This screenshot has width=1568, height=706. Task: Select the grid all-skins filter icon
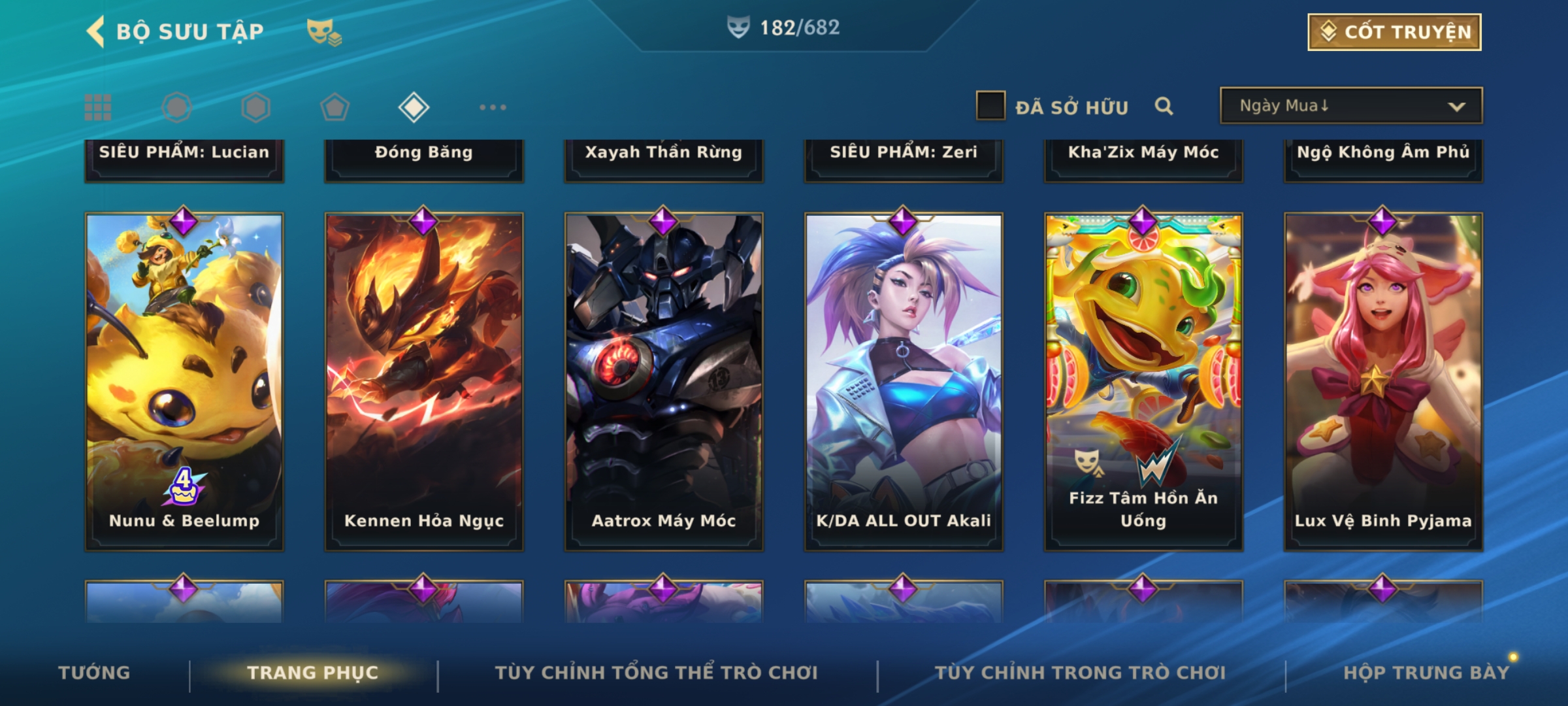(x=98, y=107)
